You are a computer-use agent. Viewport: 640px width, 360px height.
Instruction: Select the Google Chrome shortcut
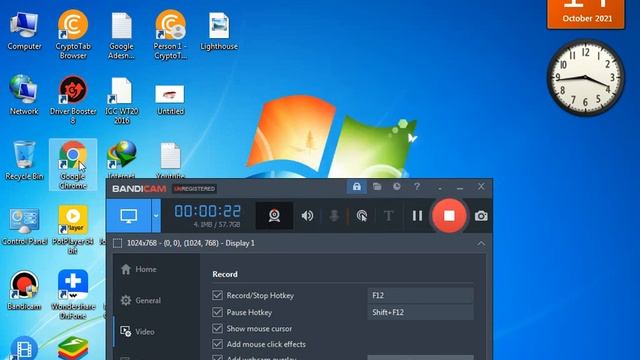[x=73, y=164]
